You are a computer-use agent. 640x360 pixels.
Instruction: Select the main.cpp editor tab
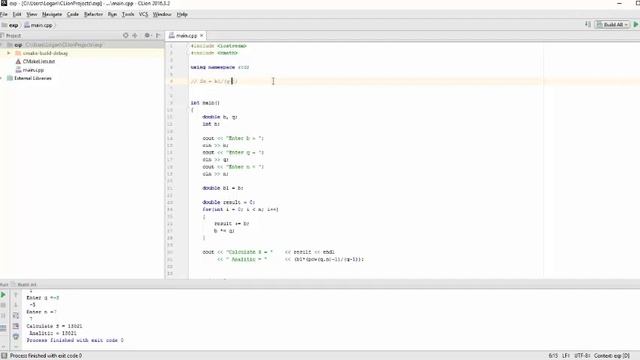pyautogui.click(x=187, y=36)
